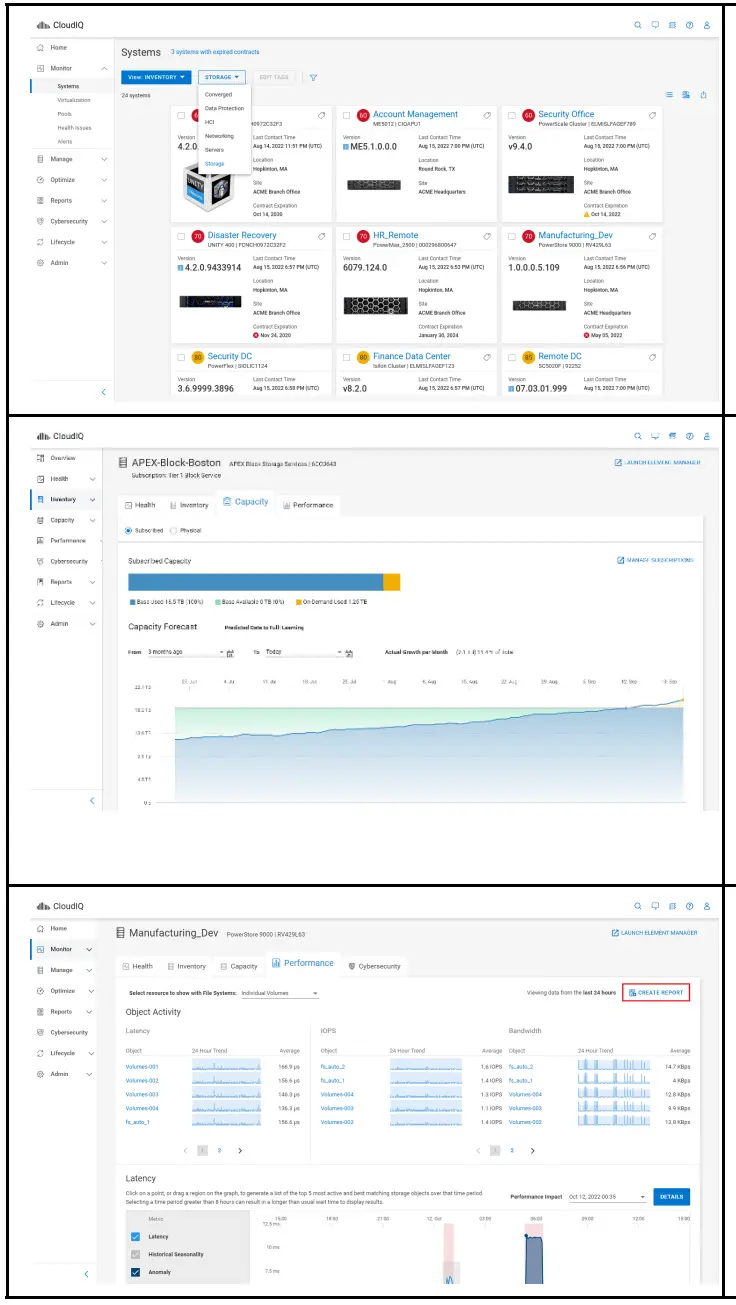The width and height of the screenshot is (736, 1305).
Task: Switch to the Cybersecurity tab on Manufacturing_Dev
Action: tap(374, 966)
